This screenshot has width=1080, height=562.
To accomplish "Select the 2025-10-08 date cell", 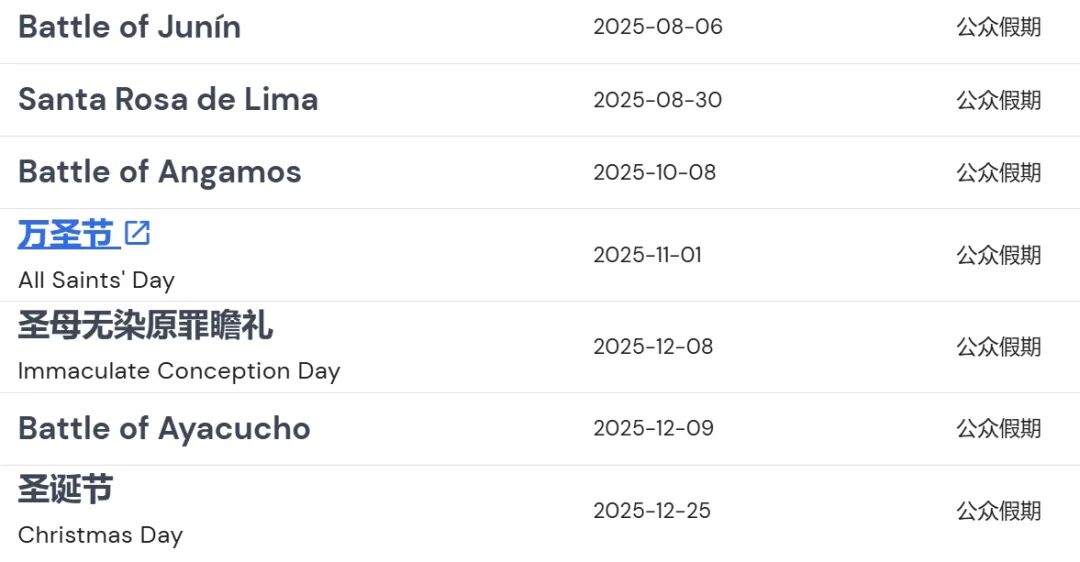I will (654, 172).
